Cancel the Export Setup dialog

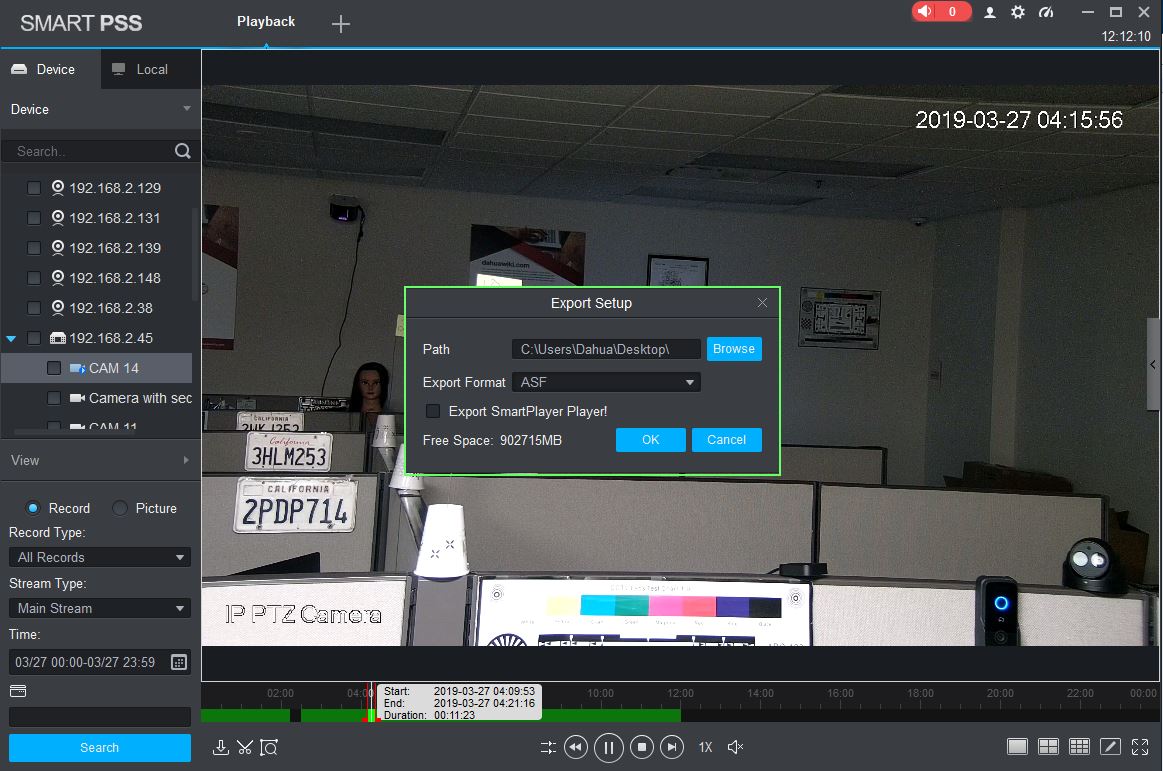(726, 440)
